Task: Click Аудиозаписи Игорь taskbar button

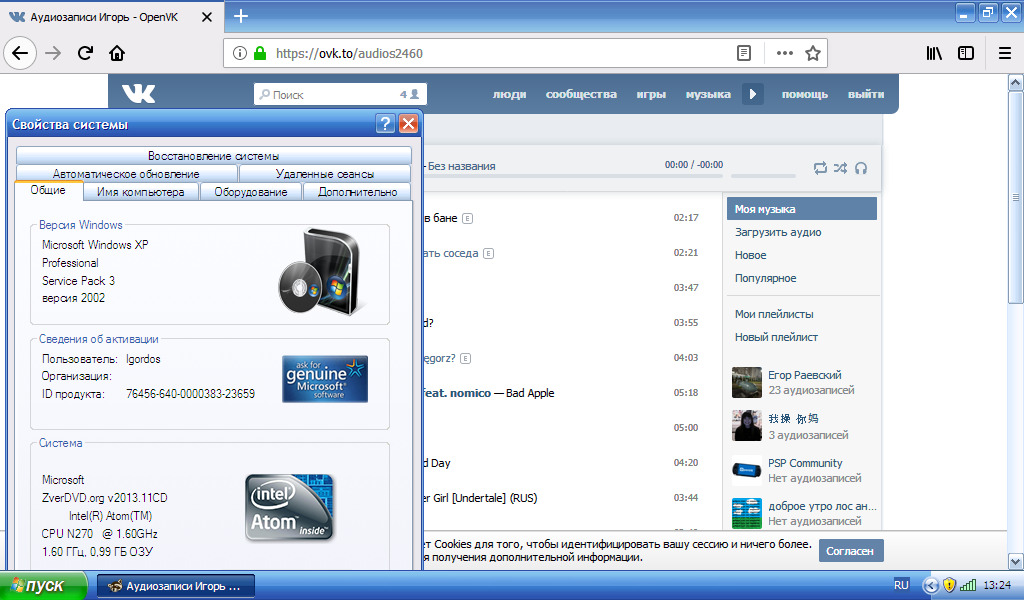Action: [176, 586]
